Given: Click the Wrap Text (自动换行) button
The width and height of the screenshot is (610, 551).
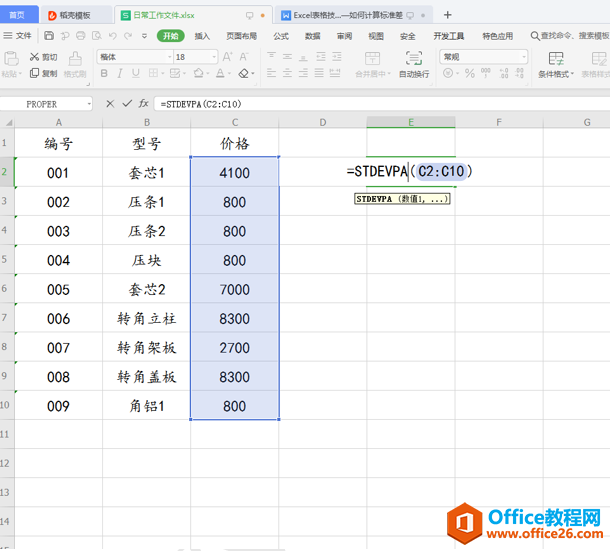Looking at the screenshot, I should [414, 64].
